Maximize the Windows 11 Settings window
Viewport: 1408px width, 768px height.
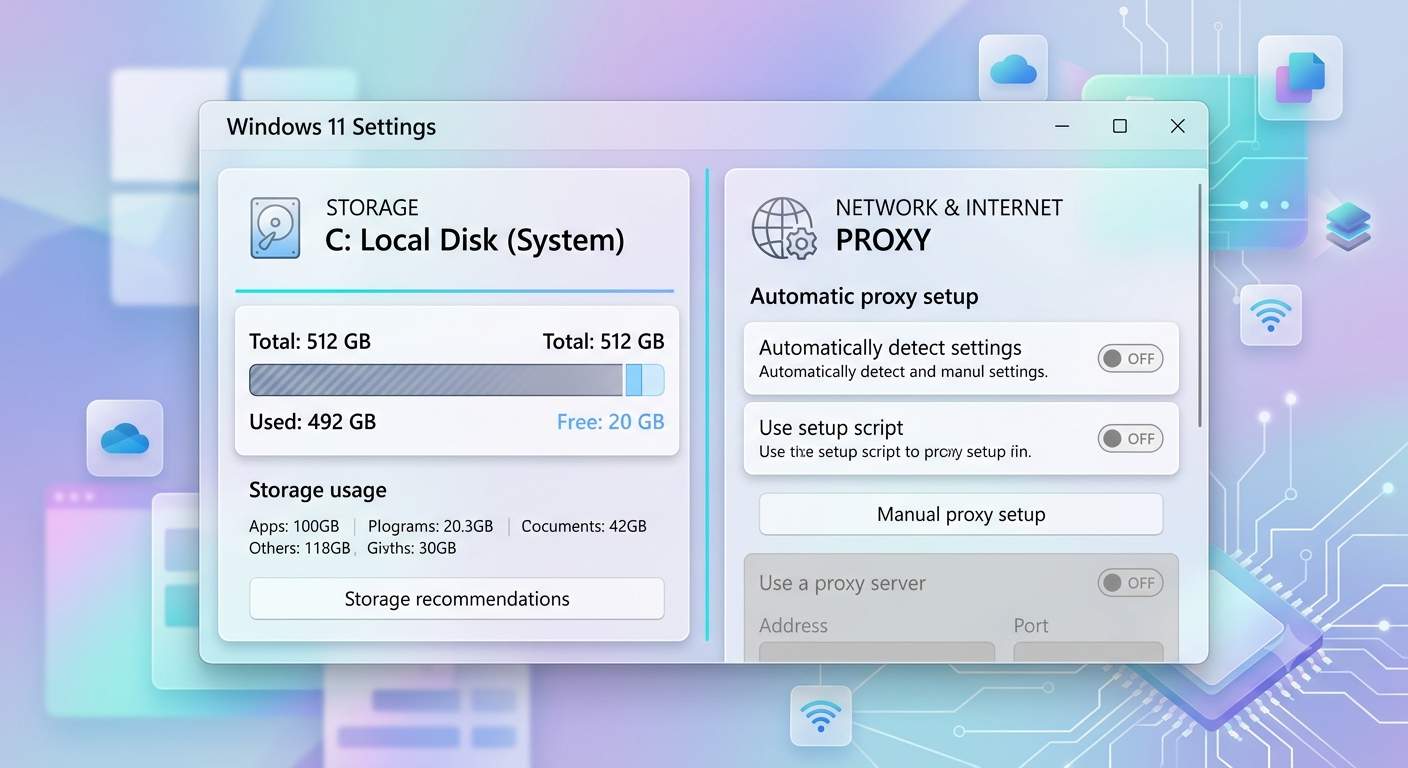pos(1120,126)
